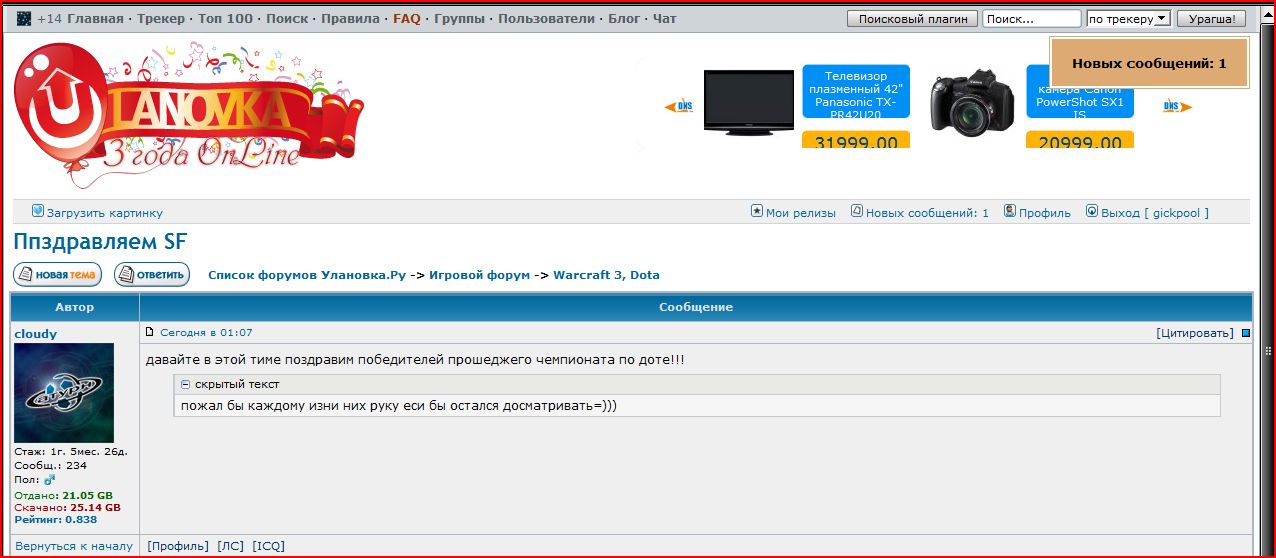The image size is (1276, 558).
Task: Open FAQ in top menu
Action: 407,19
